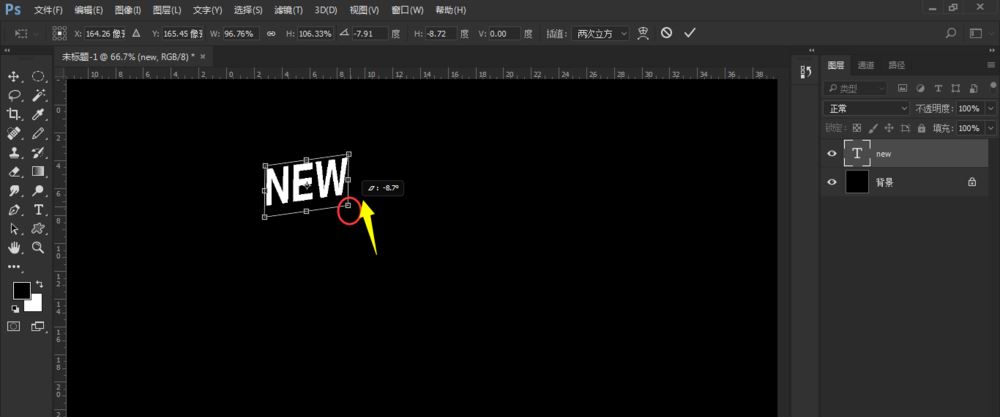Open the 窗口(W) menu
Screen dimensions: 1000x417
(x=407, y=10)
